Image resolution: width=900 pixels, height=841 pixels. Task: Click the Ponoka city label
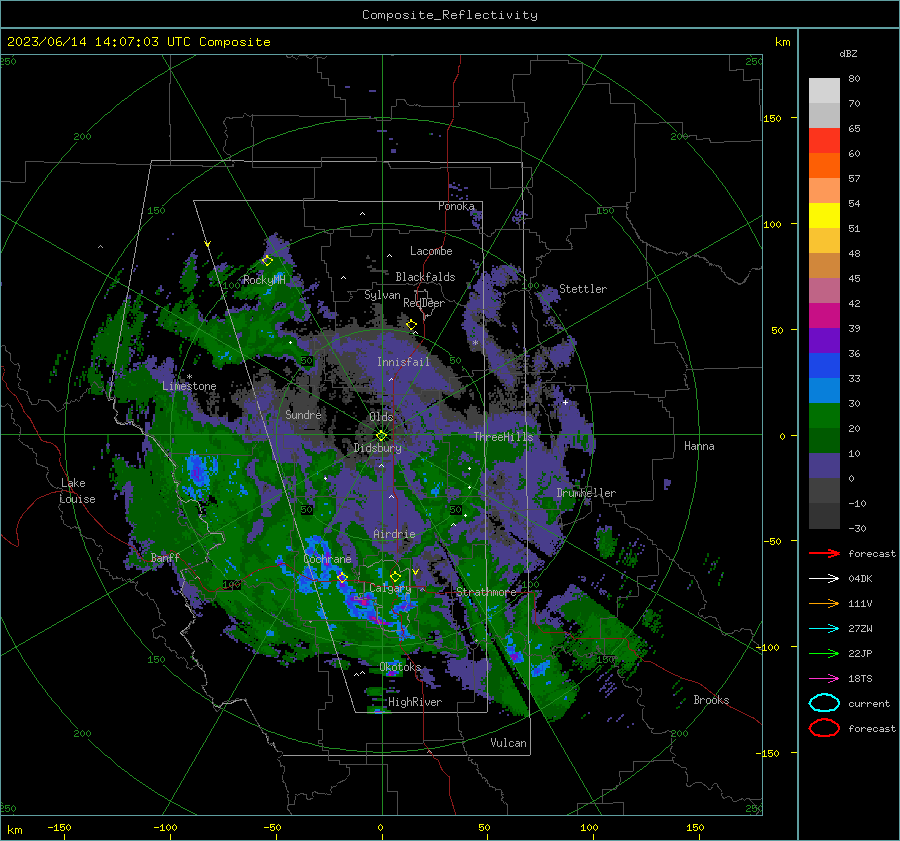[x=456, y=206]
